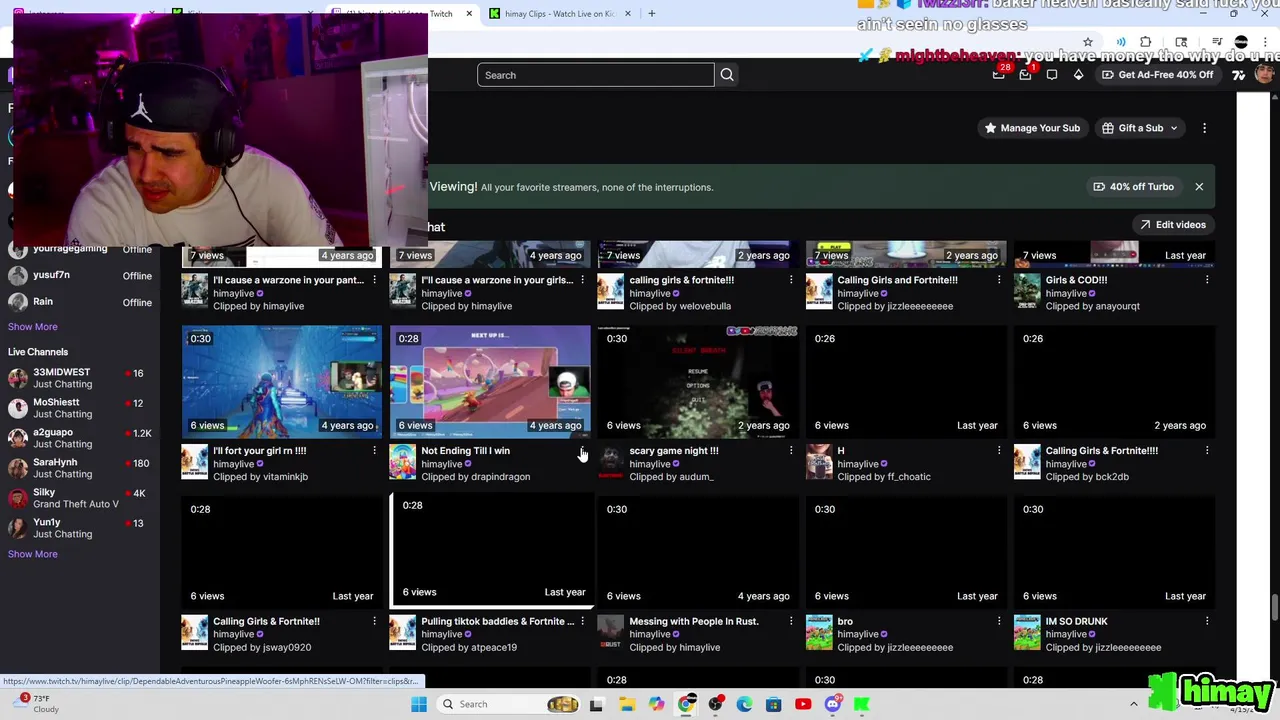Screen dimensions: 1280x720
Task: Open options for 'Calling Girls & Fortnite!!!!' clip by bck2db
Action: [1206, 451]
